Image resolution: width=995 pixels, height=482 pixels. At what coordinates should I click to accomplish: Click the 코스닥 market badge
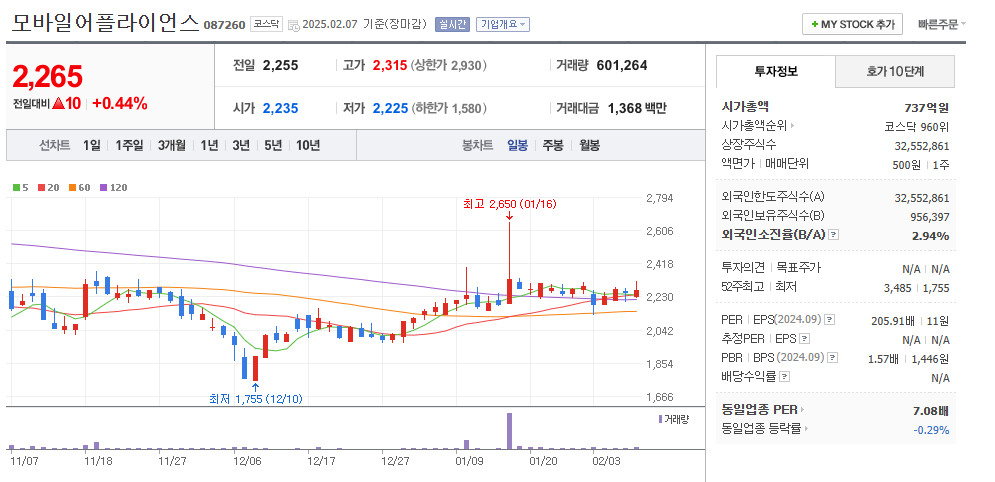pos(267,24)
